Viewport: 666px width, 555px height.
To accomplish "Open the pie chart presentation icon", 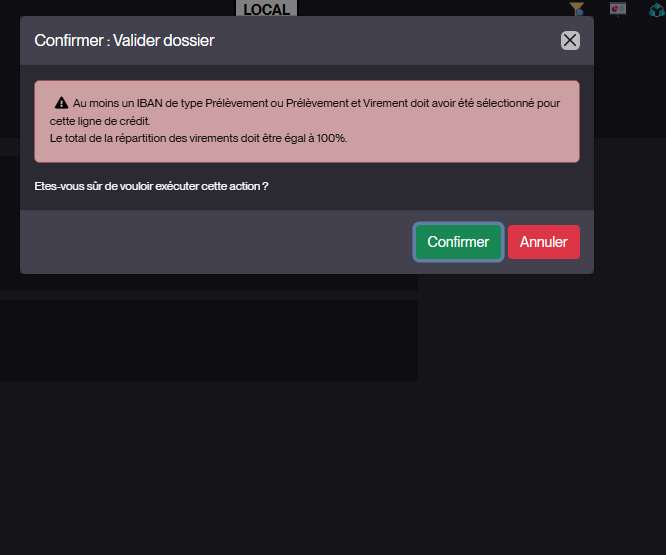I will (x=618, y=8).
